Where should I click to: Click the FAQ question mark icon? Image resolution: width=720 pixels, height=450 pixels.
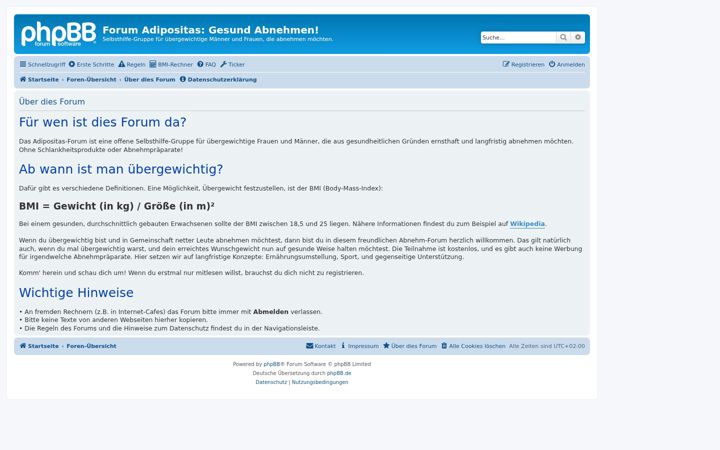[x=201, y=64]
